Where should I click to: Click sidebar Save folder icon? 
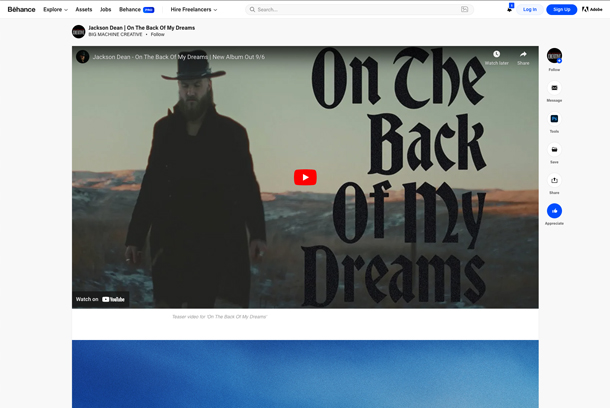point(554,149)
